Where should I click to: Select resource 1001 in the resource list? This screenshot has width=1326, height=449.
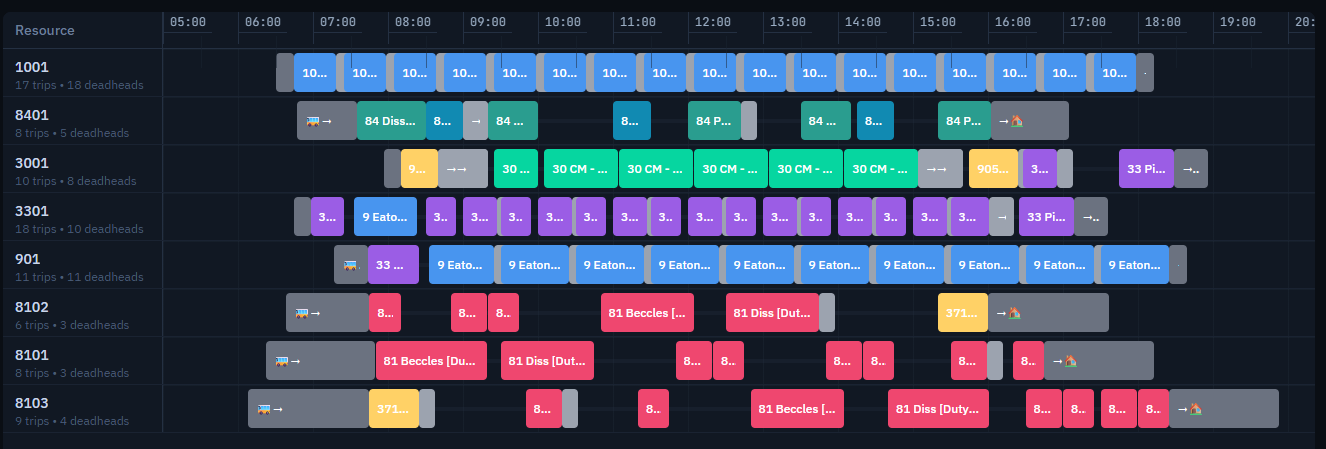tap(32, 67)
